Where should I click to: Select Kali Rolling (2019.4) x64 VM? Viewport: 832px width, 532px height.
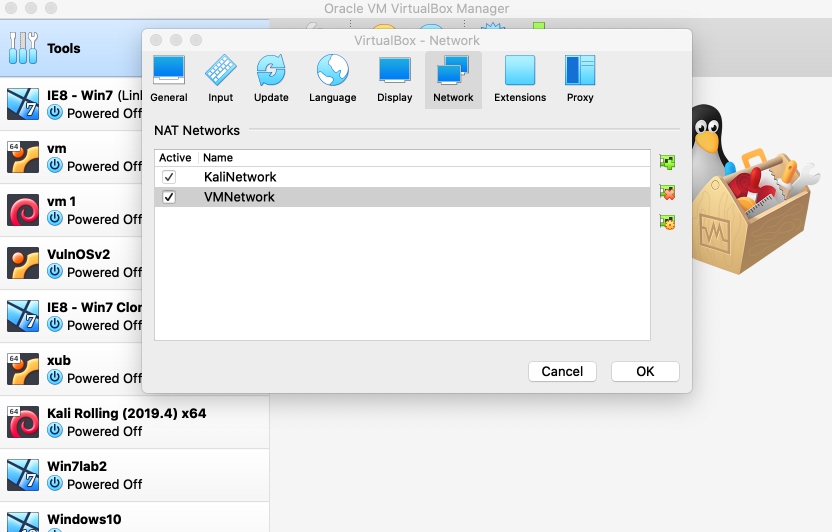click(134, 422)
